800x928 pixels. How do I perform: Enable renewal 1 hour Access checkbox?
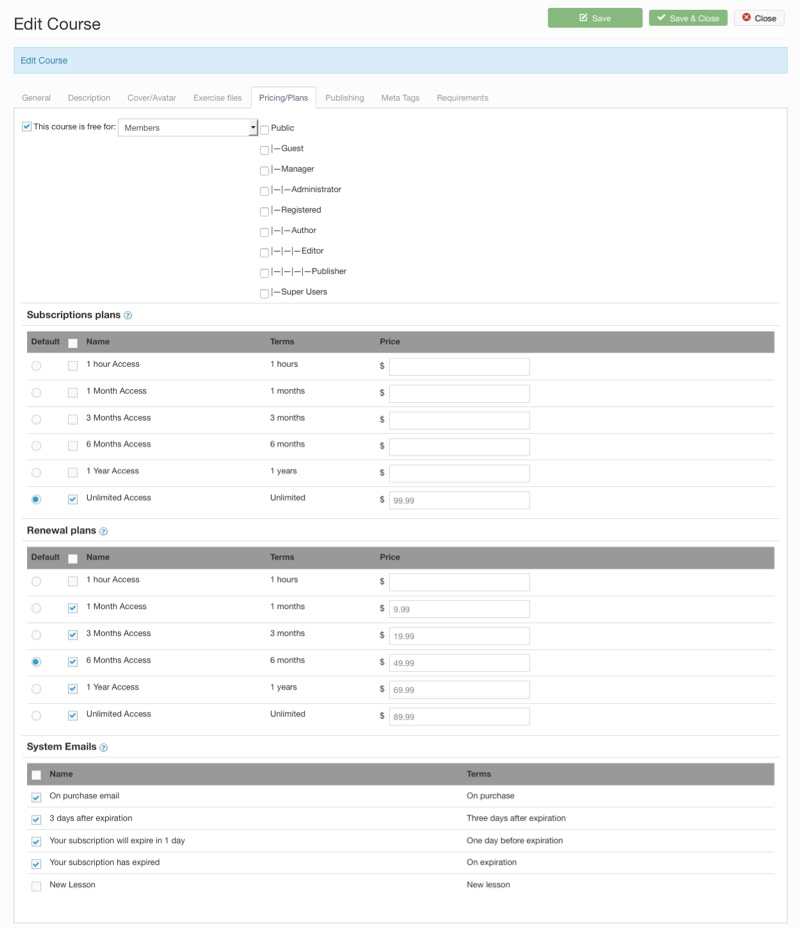tap(73, 581)
